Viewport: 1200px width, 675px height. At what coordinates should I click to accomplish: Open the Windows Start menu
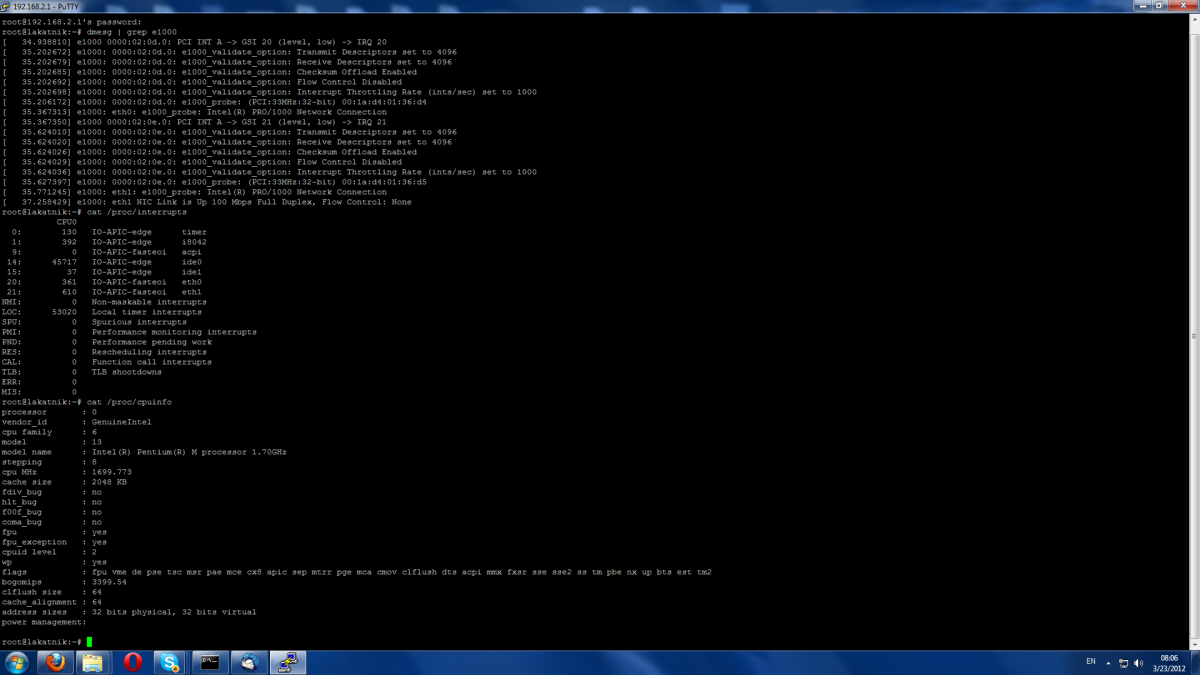pos(16,662)
